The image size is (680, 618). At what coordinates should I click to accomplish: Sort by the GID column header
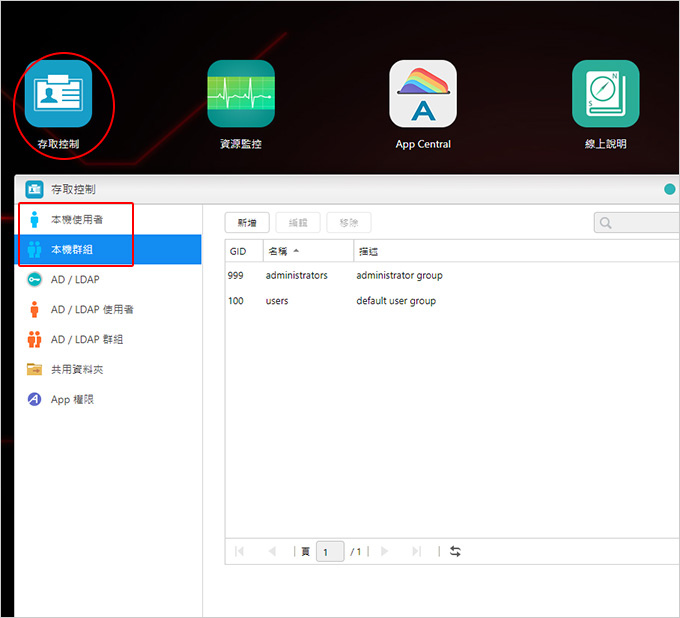coord(244,251)
